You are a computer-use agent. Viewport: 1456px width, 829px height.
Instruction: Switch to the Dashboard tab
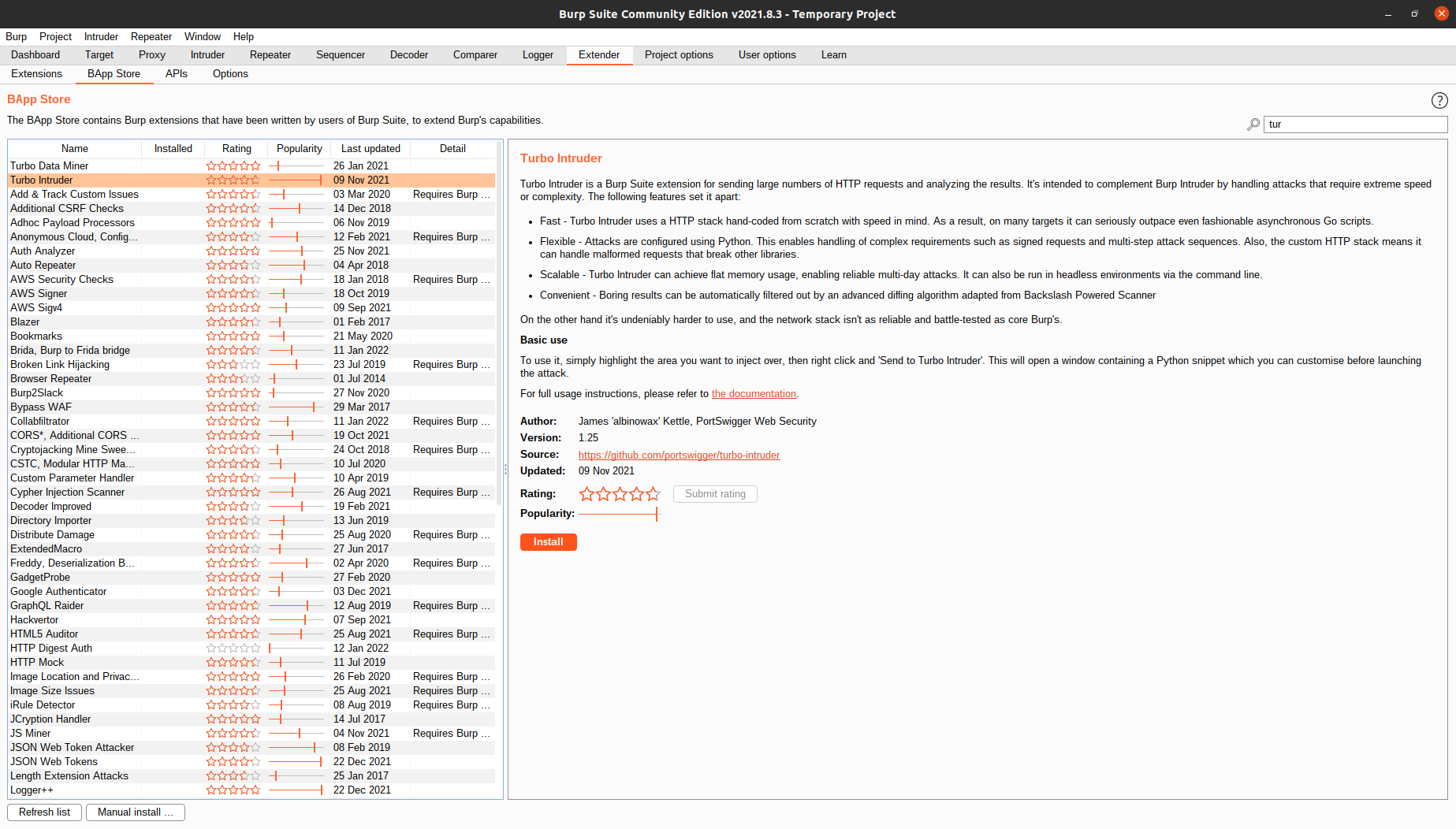[x=35, y=55]
